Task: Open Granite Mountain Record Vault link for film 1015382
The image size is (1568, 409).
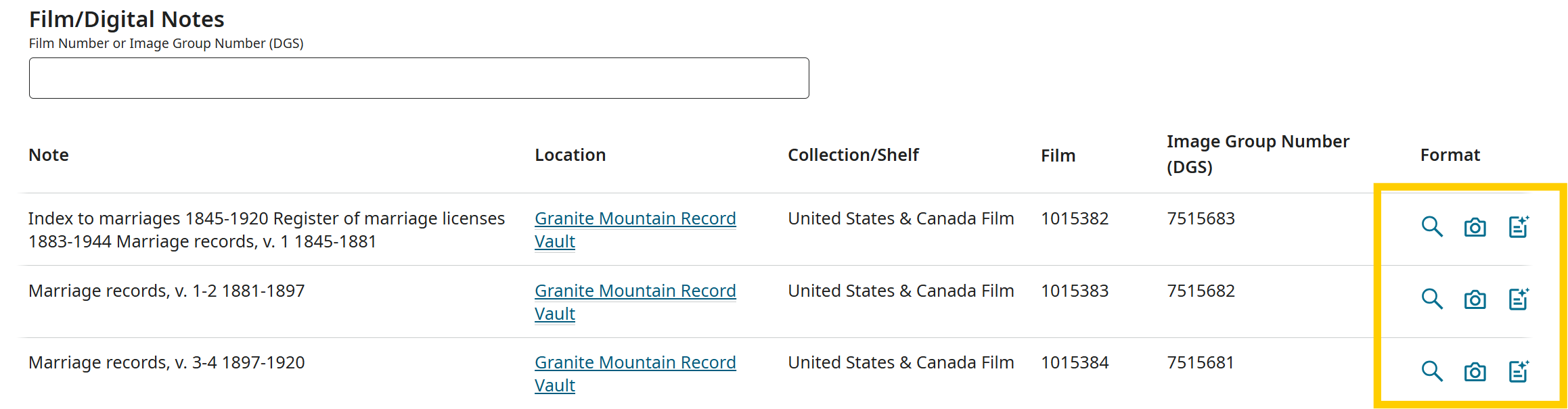Action: pos(634,219)
